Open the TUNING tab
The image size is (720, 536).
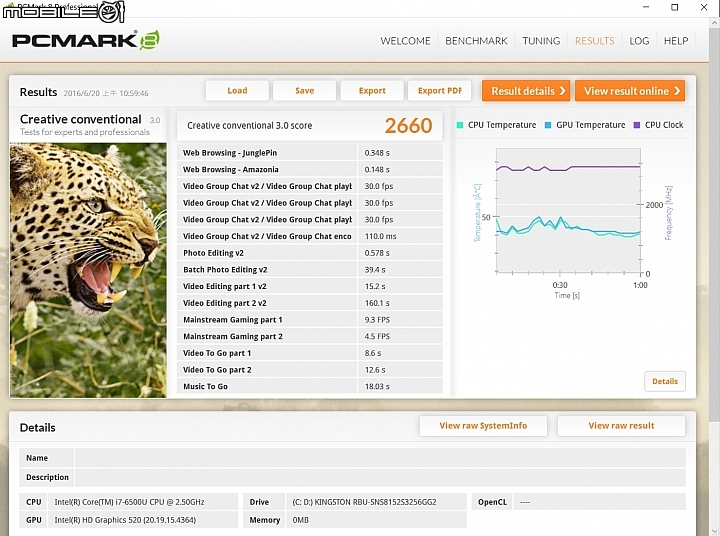541,41
